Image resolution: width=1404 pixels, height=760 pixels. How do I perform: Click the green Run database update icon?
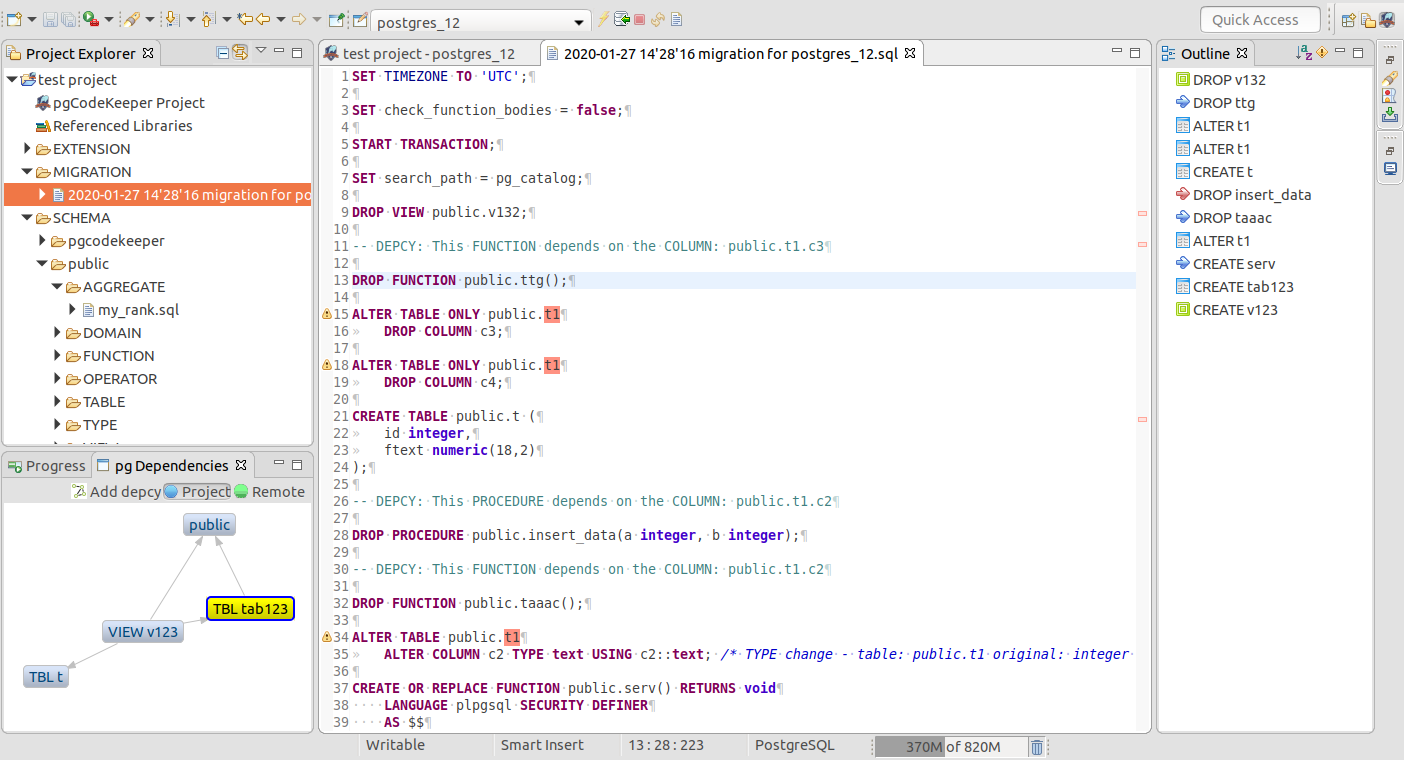88,18
